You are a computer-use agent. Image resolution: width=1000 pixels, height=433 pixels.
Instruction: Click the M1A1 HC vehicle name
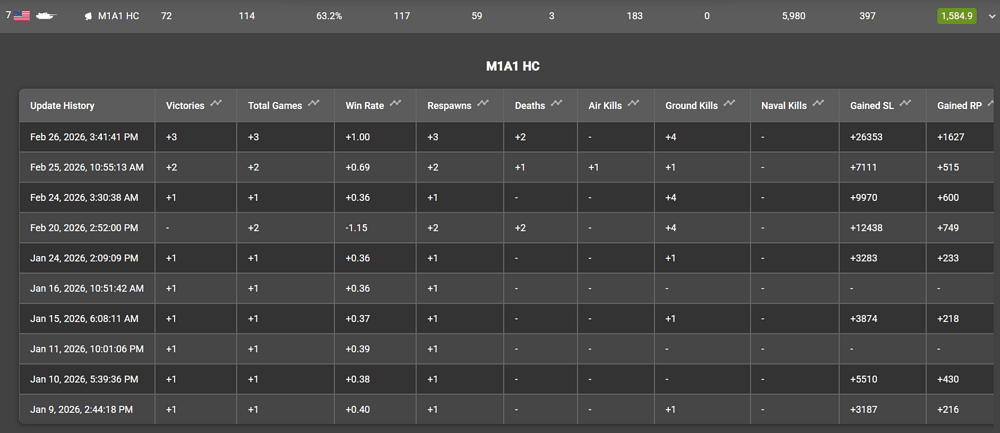118,16
